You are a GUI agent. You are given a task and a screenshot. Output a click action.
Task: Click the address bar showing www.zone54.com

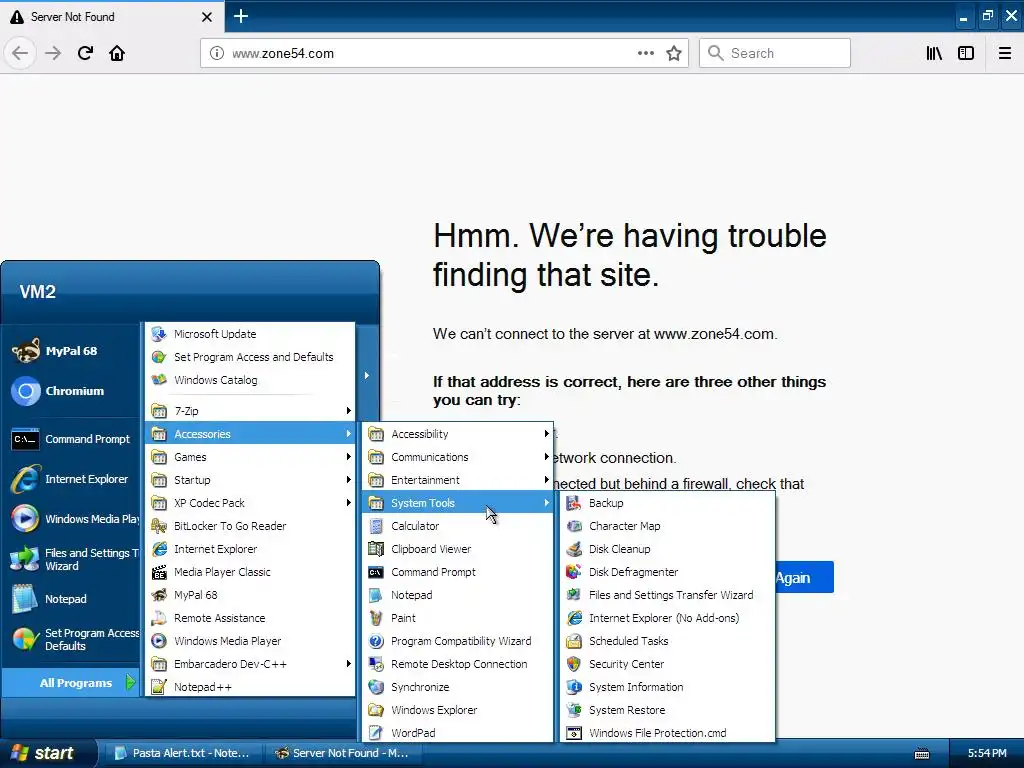click(x=444, y=53)
